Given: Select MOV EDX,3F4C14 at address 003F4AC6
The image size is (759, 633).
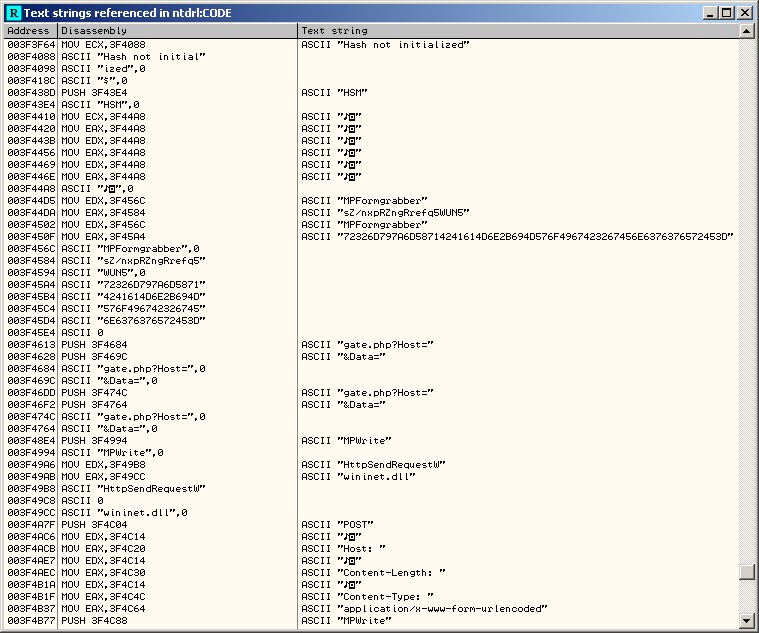Looking at the screenshot, I should (x=372, y=537).
